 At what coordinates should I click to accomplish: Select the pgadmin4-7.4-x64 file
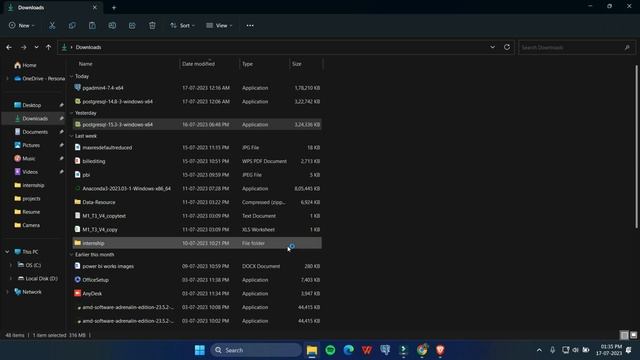click(x=197, y=88)
